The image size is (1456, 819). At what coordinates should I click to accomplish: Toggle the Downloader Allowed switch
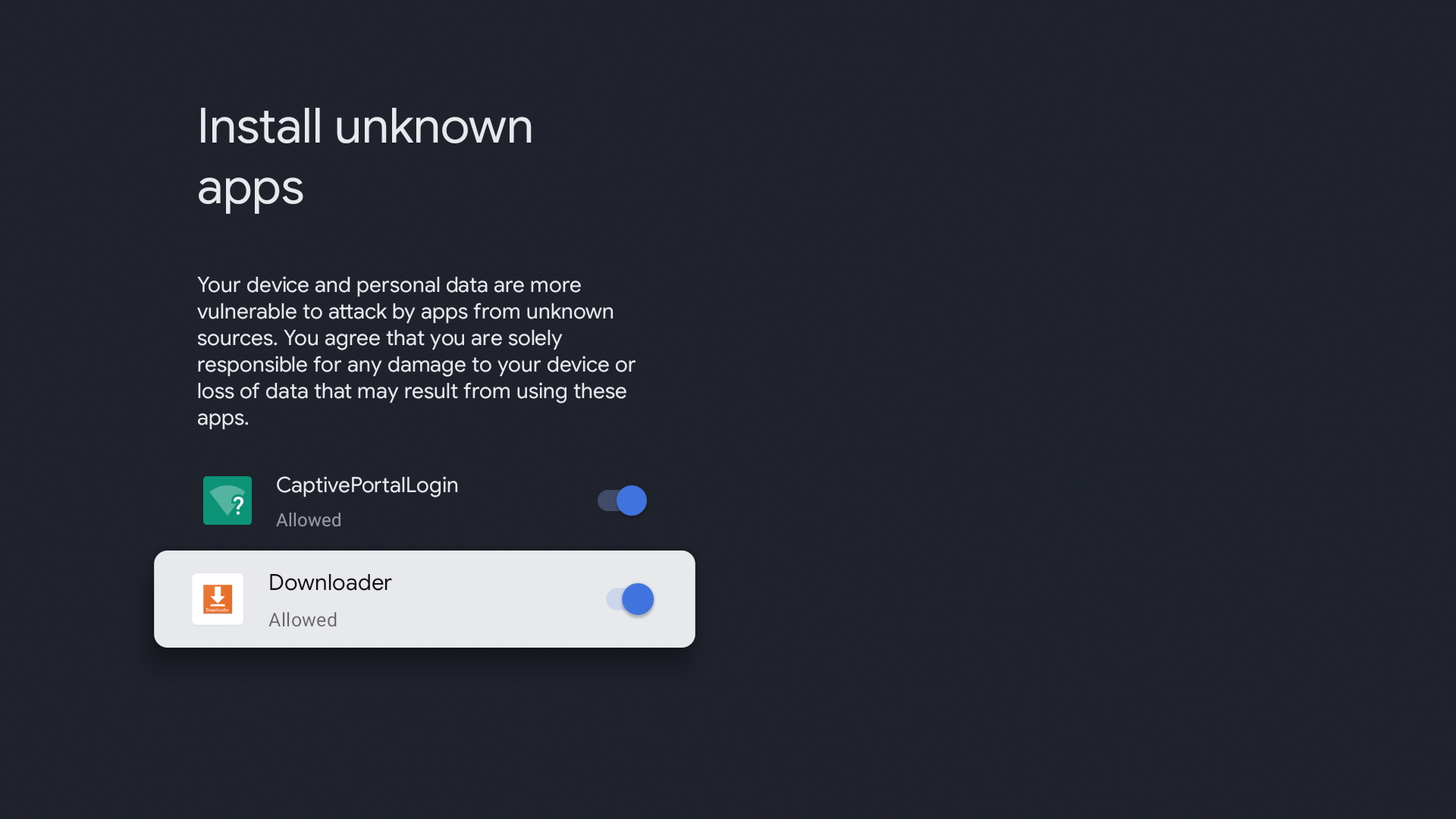[629, 599]
